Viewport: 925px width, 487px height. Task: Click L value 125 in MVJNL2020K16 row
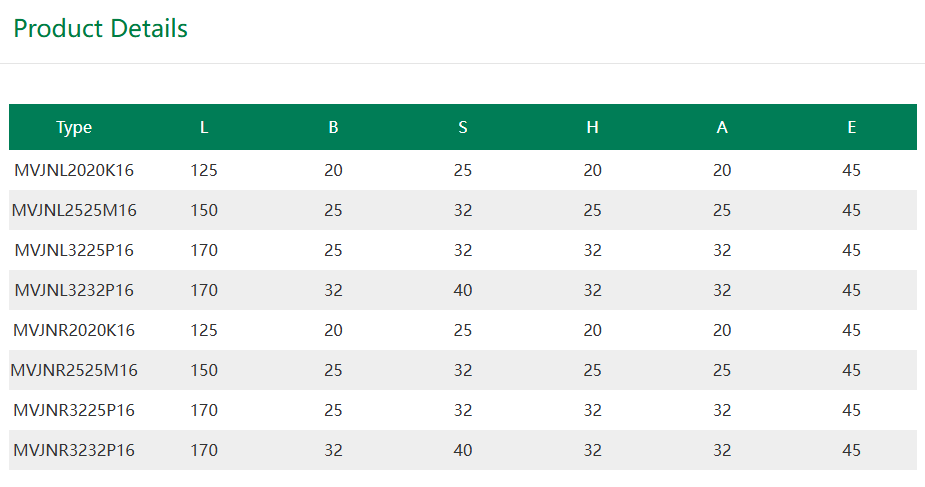click(x=204, y=170)
